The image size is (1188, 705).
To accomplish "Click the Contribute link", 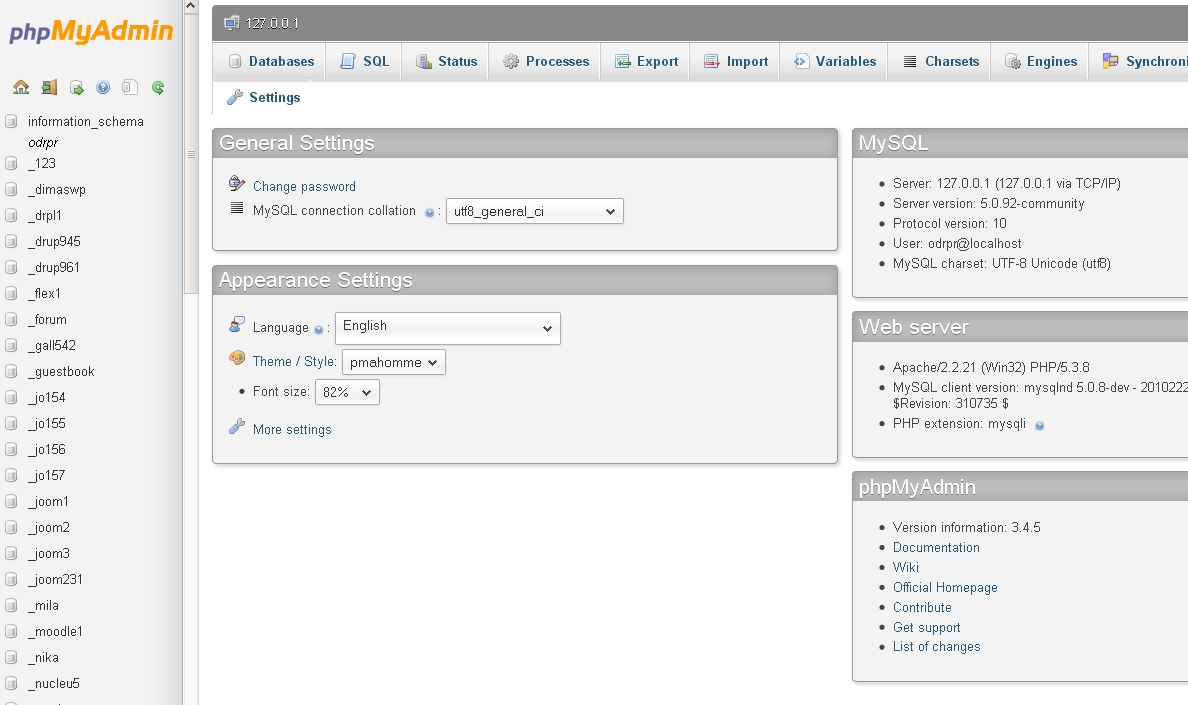I will point(922,607).
